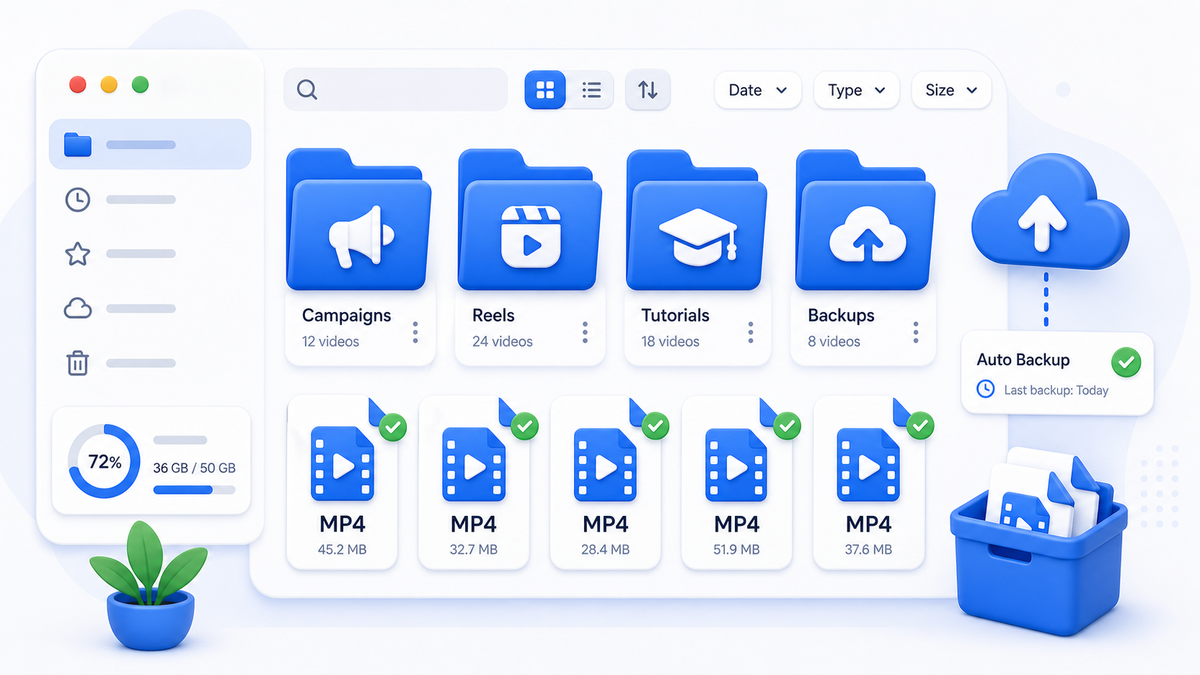The height and width of the screenshot is (675, 1200).
Task: Click the Auto Backup green check status
Action: pyautogui.click(x=1126, y=361)
